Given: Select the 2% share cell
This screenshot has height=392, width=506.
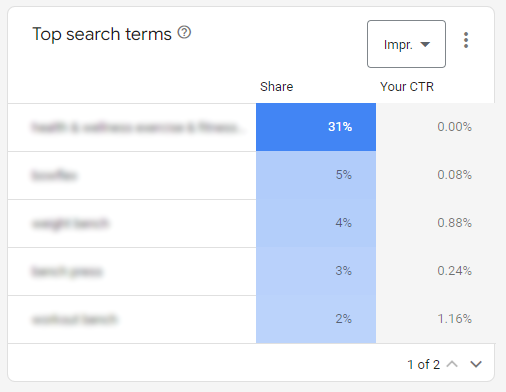Looking at the screenshot, I should 316,319.
